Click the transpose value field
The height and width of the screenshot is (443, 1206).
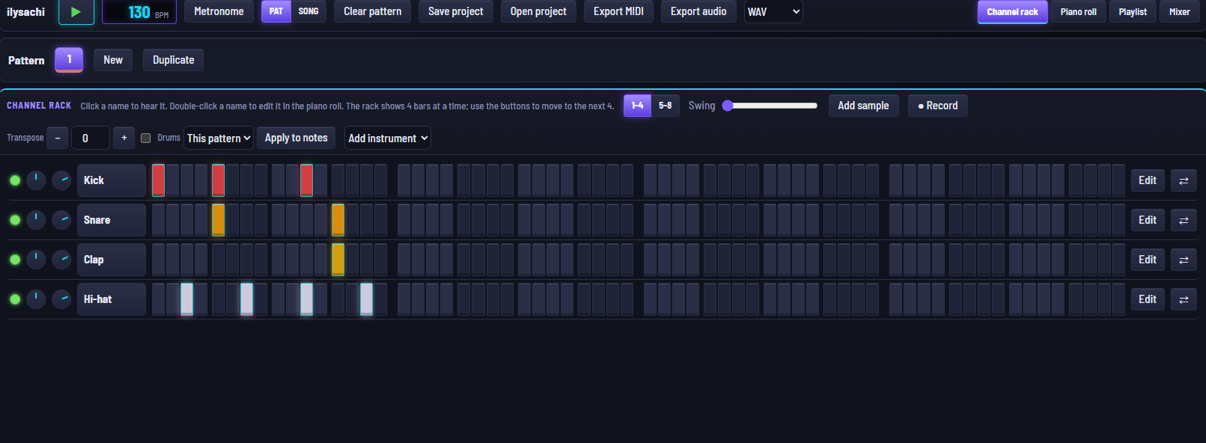pyautogui.click(x=90, y=138)
